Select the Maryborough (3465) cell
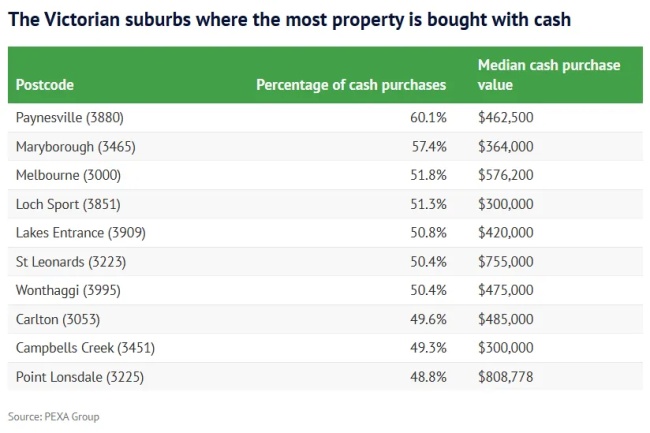Image resolution: width=650 pixels, height=433 pixels. [x=76, y=146]
